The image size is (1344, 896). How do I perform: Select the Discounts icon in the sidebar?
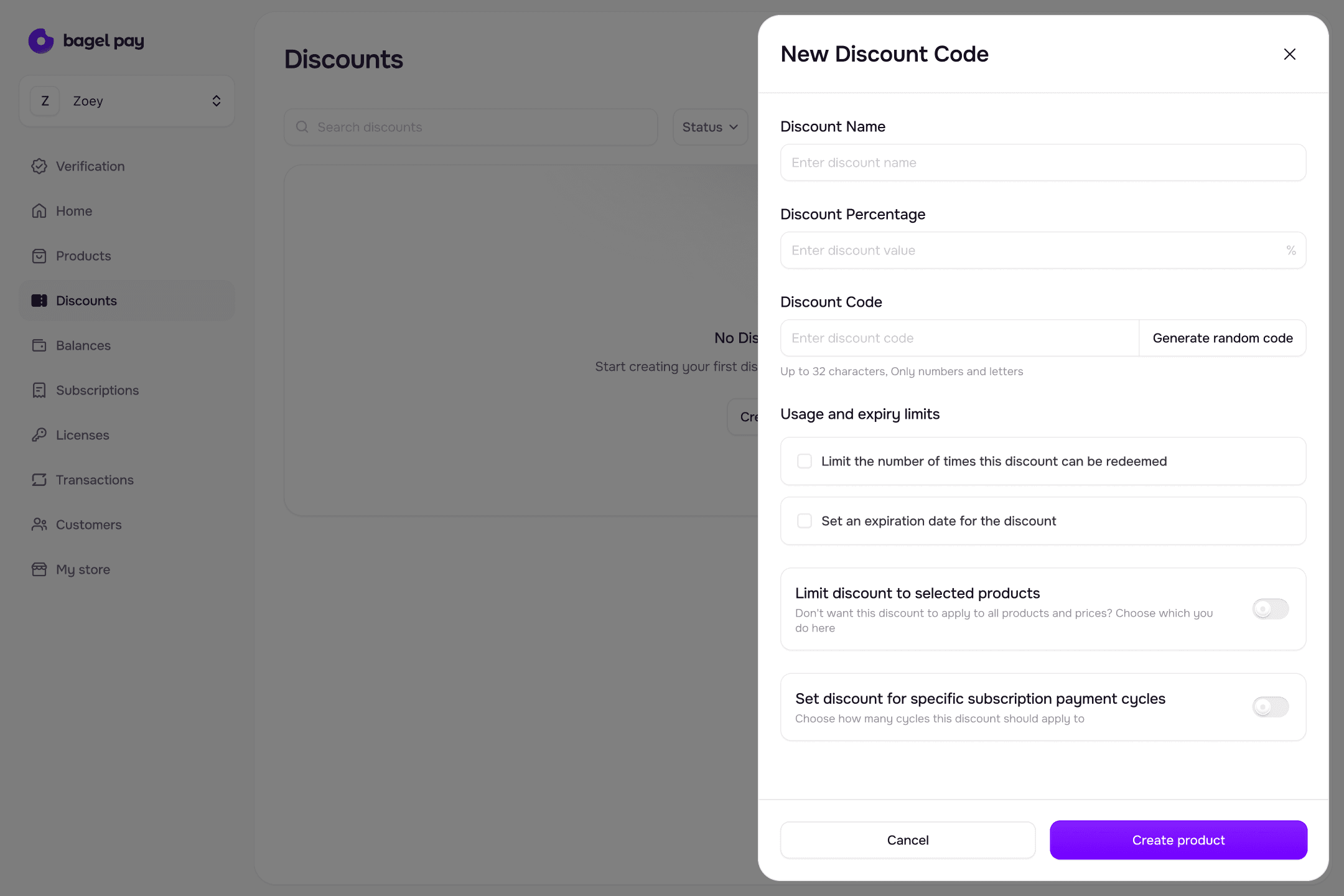coord(39,301)
